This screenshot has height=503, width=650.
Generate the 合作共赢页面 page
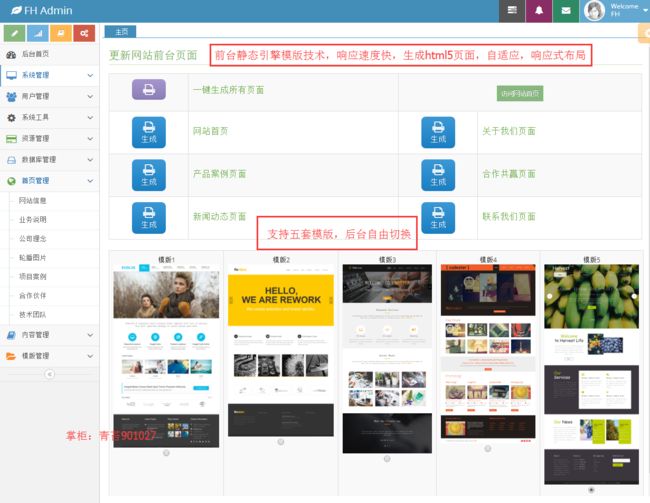pos(438,175)
